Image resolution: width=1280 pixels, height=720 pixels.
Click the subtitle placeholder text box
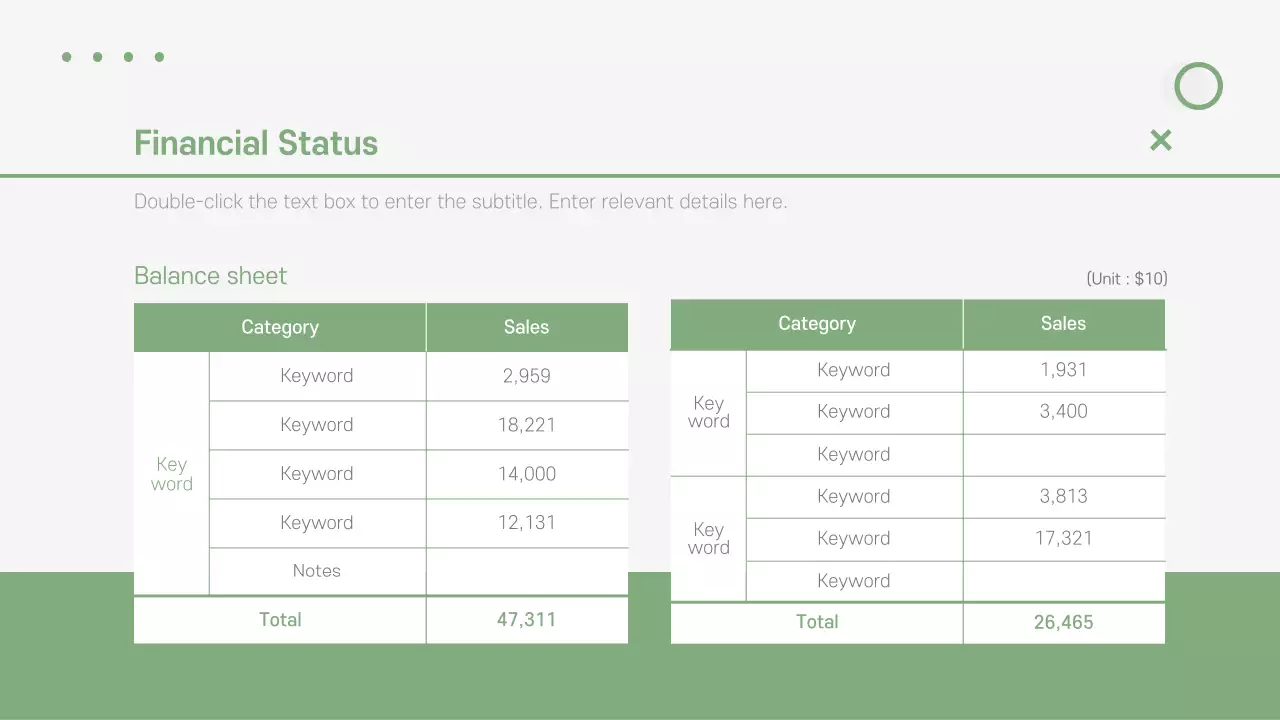[x=460, y=202]
